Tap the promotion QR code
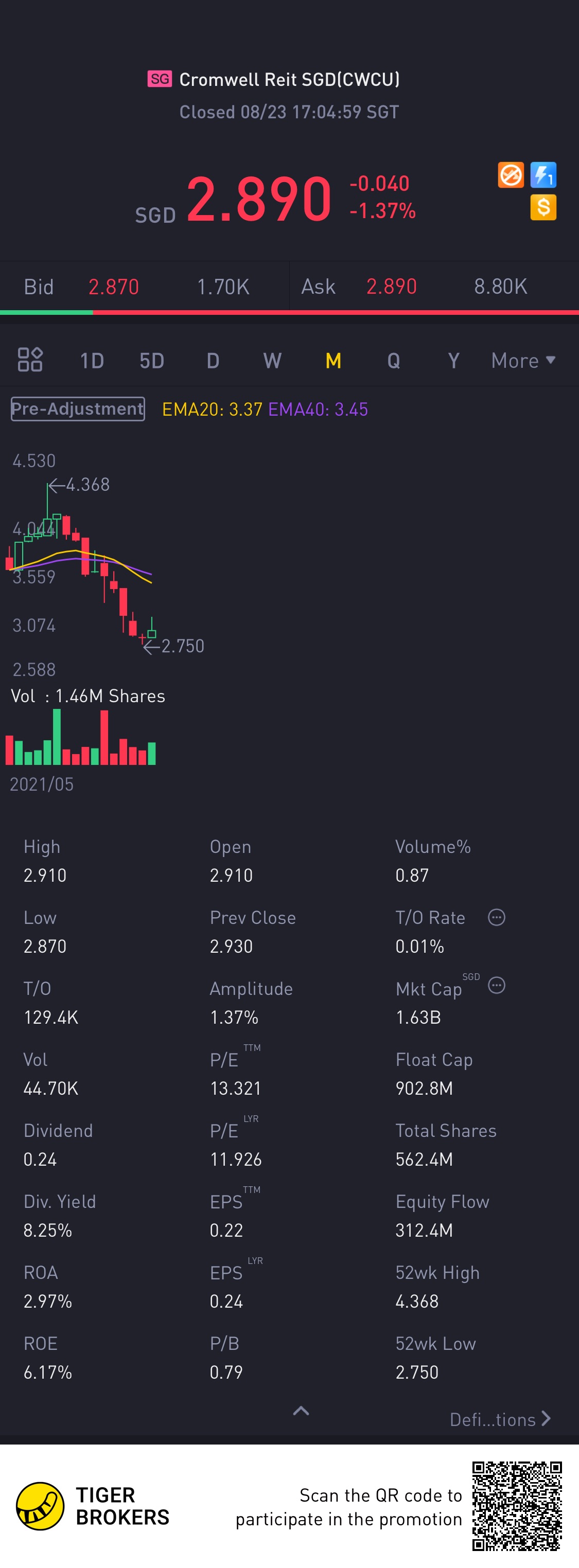Screen dimensions: 579x1568 517,1506
